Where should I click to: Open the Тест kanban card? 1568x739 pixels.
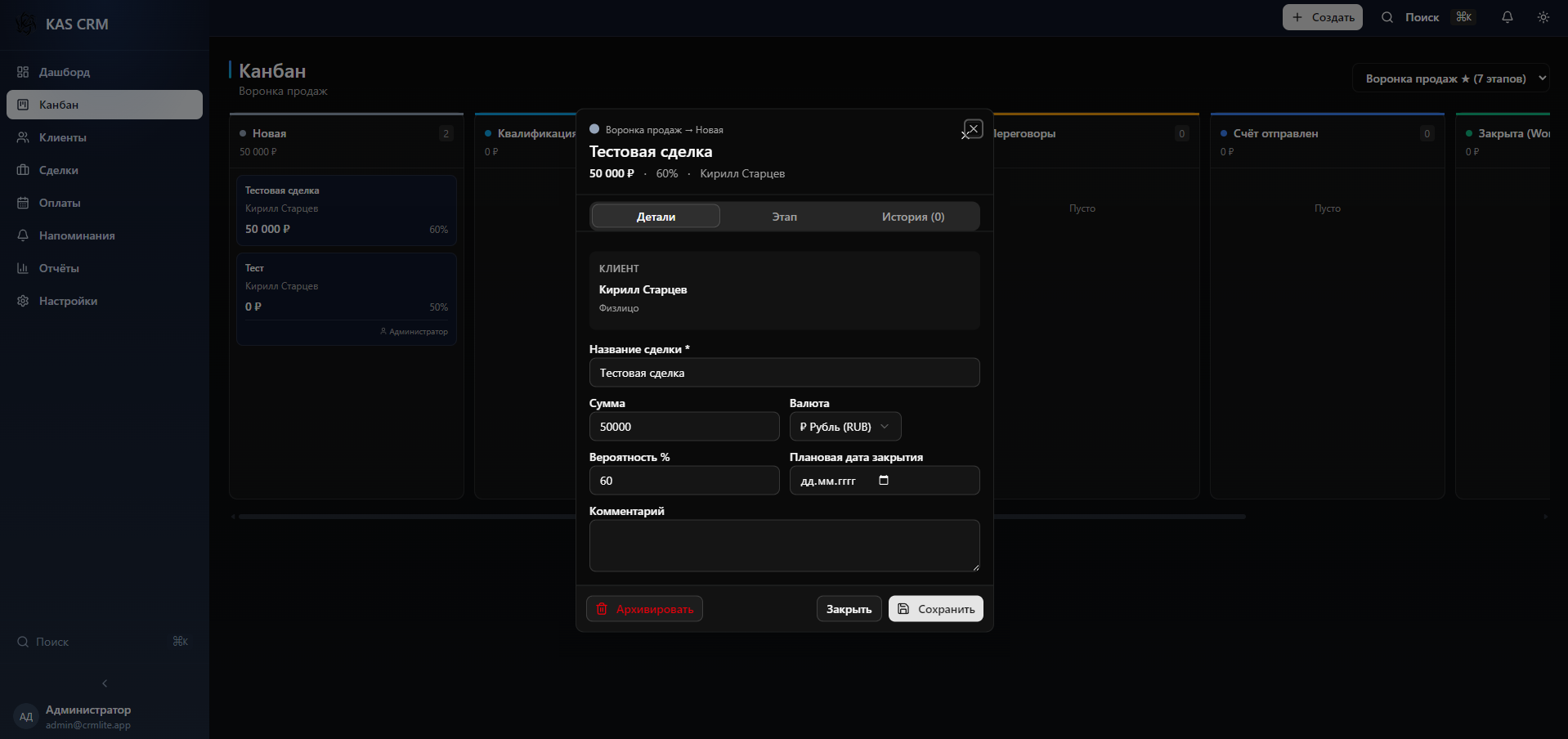(347, 298)
